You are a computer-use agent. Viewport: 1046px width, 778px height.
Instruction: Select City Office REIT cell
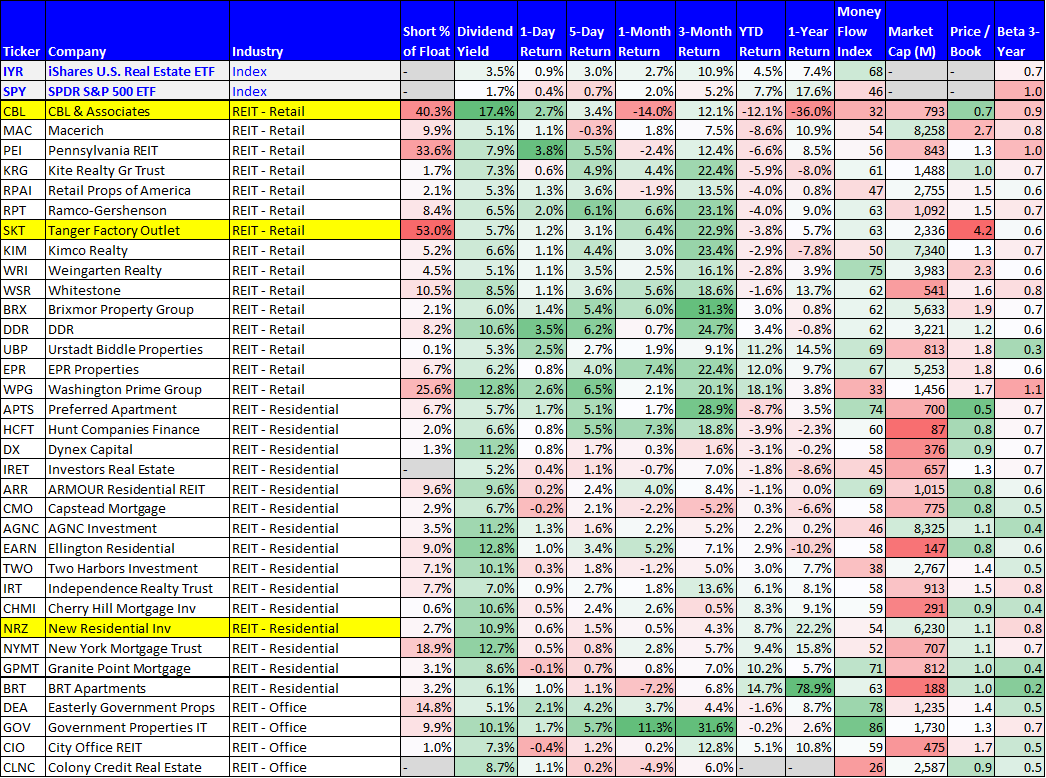[137, 748]
